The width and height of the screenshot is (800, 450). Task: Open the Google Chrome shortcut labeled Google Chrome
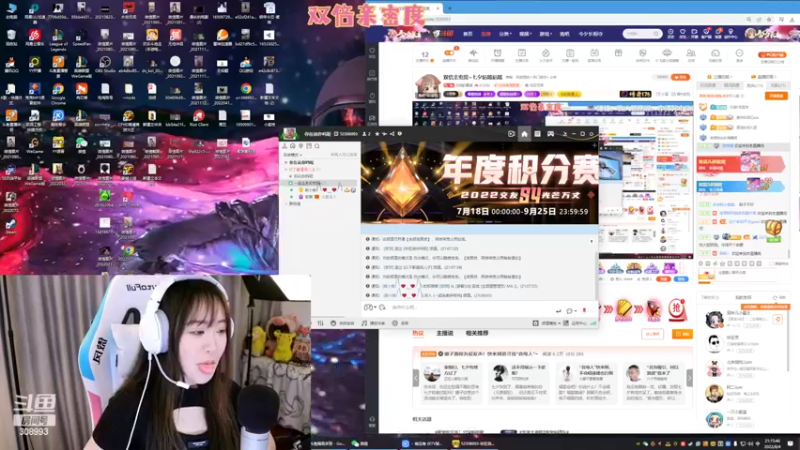click(x=58, y=92)
